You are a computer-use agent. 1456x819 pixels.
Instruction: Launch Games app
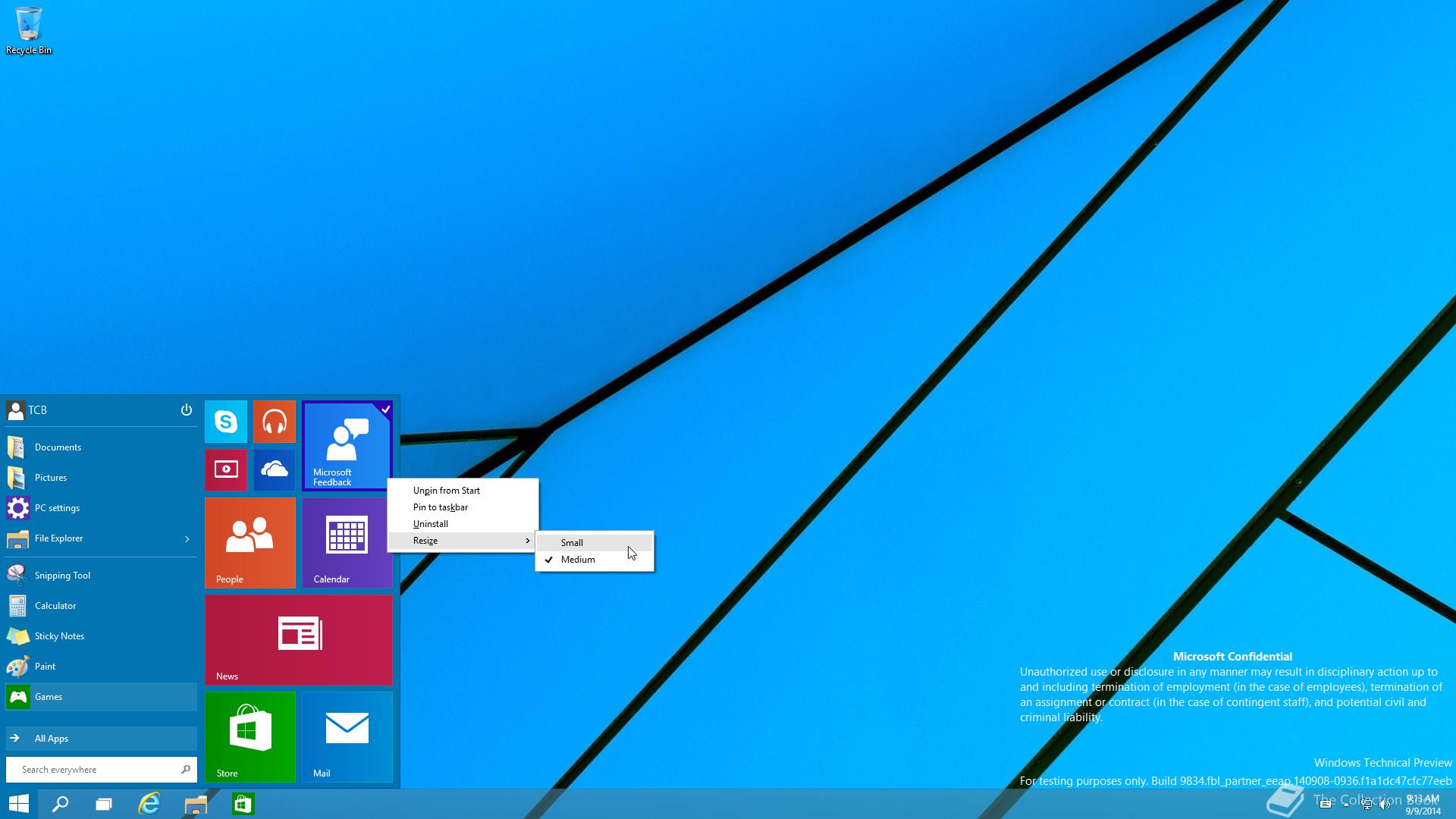click(x=101, y=697)
